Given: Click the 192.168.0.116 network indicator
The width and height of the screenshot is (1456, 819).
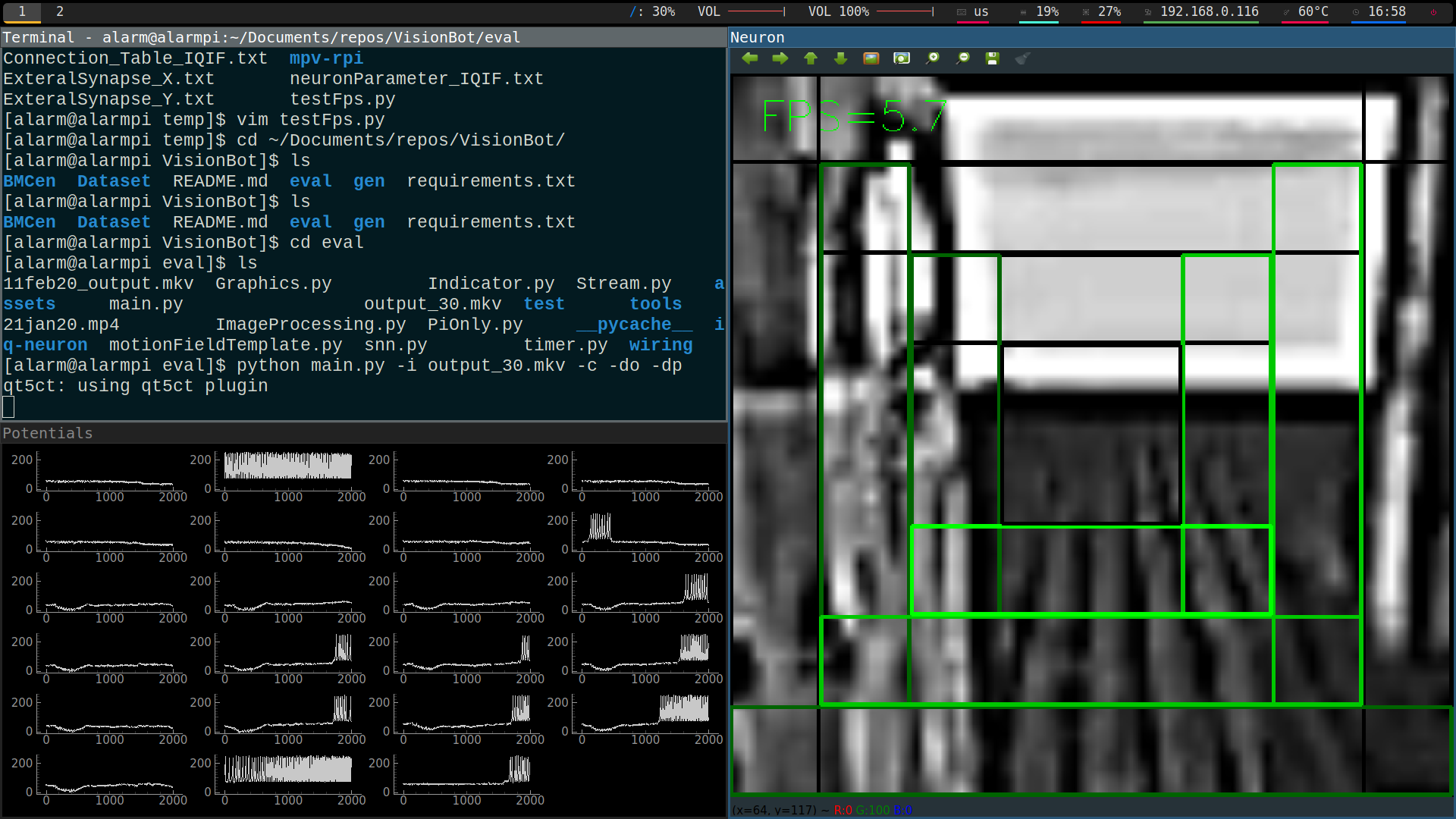Looking at the screenshot, I should (x=1201, y=11).
